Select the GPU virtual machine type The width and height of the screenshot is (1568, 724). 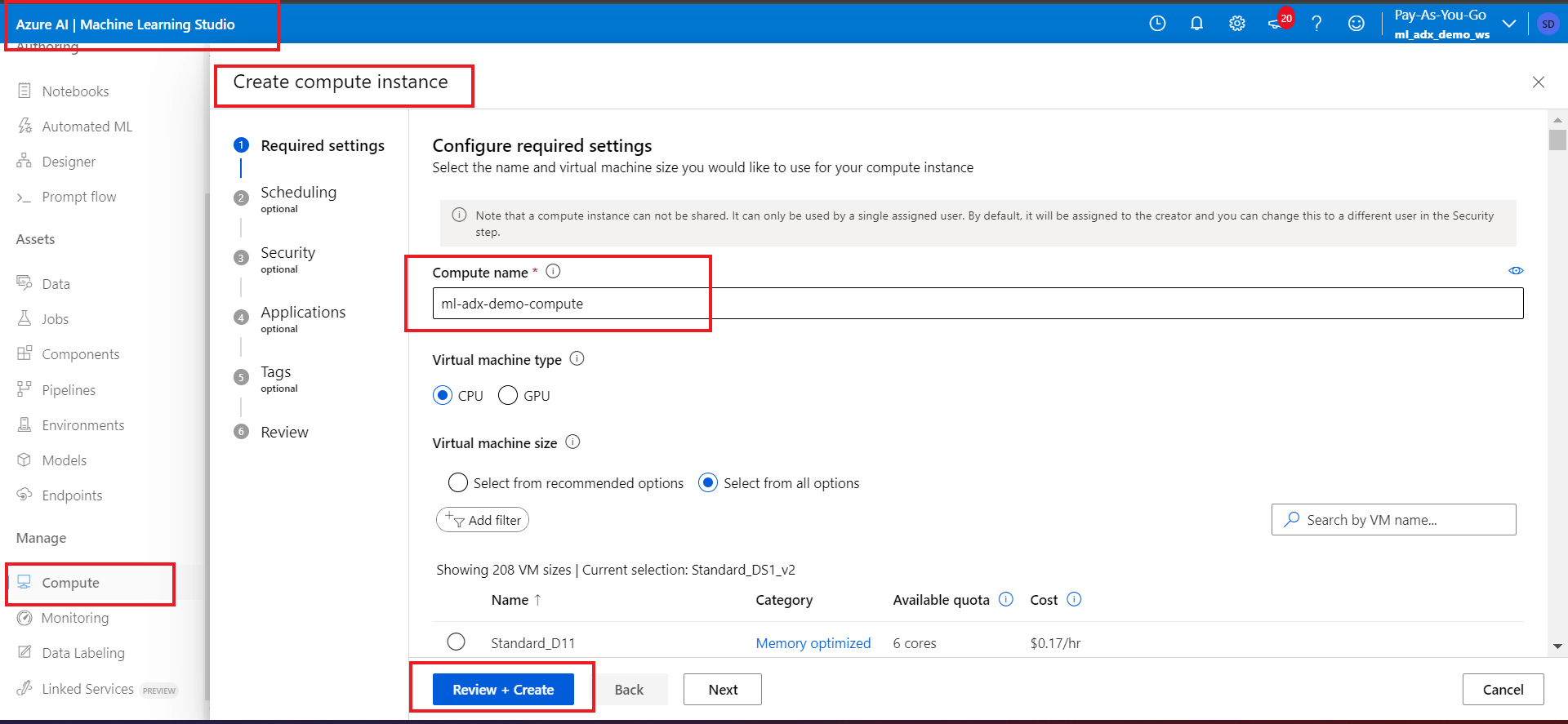[x=508, y=395]
